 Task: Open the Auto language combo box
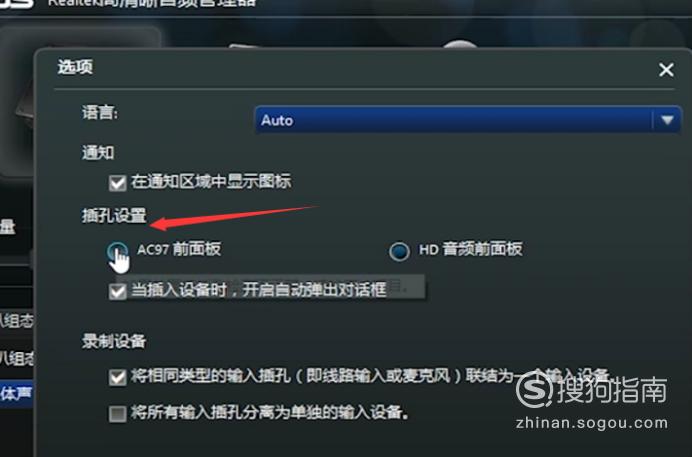(468, 120)
